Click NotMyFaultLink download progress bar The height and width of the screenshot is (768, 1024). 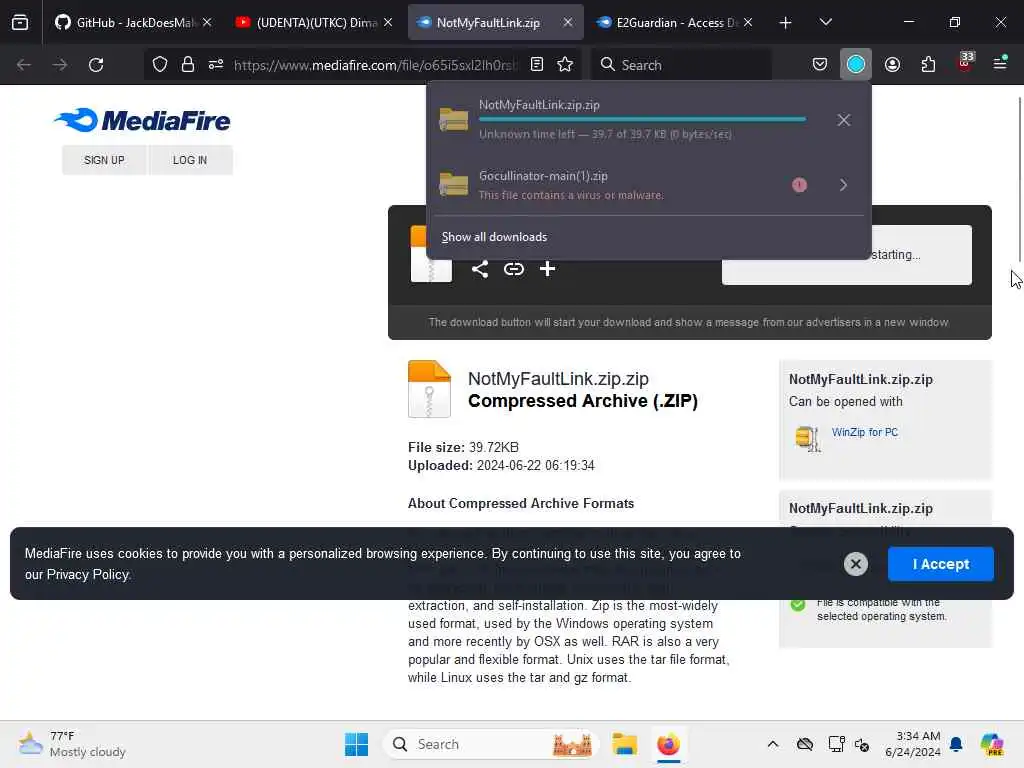click(x=642, y=120)
